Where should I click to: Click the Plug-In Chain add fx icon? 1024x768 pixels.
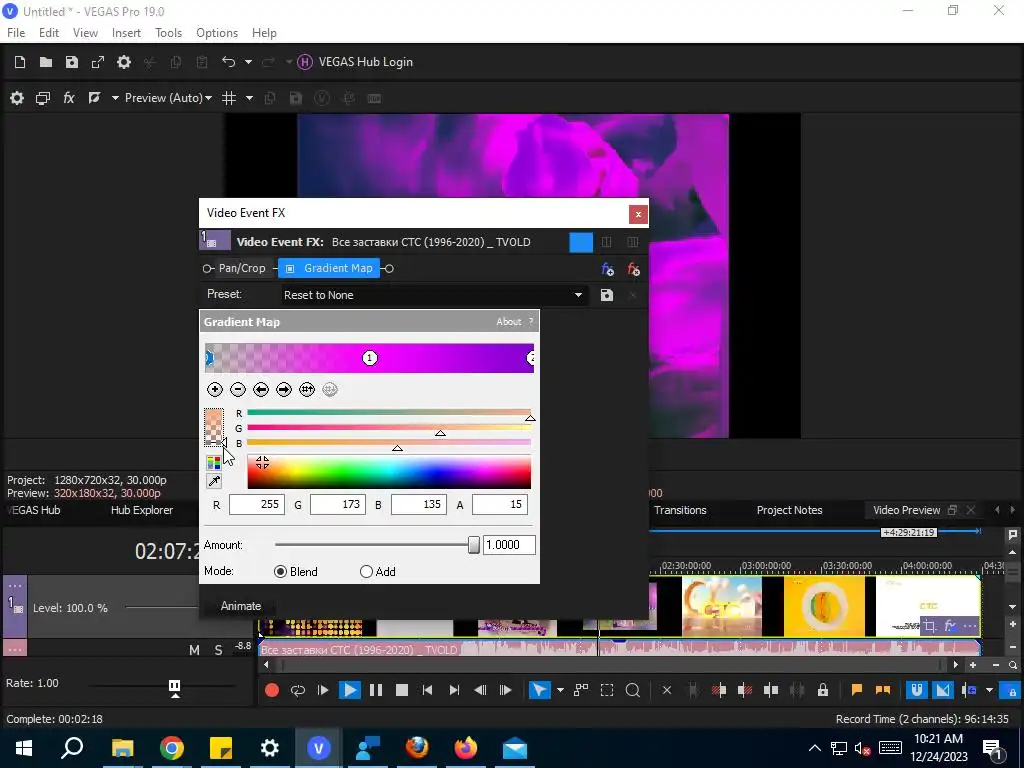coord(607,268)
